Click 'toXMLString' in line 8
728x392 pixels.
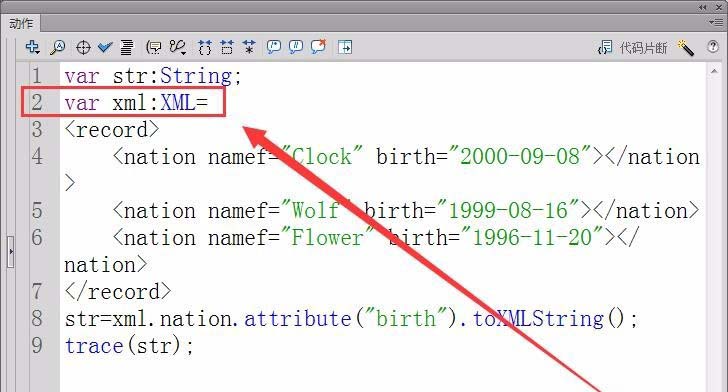click(x=539, y=319)
